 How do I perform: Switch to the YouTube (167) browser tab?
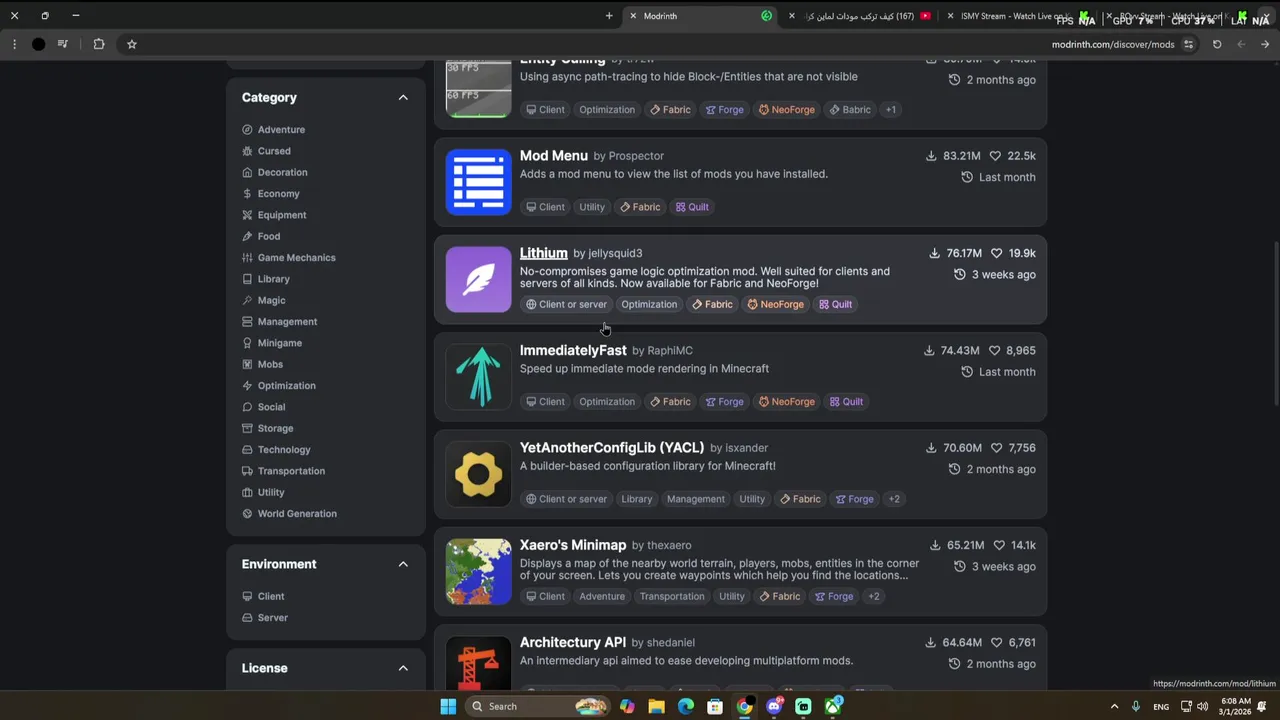(860, 16)
